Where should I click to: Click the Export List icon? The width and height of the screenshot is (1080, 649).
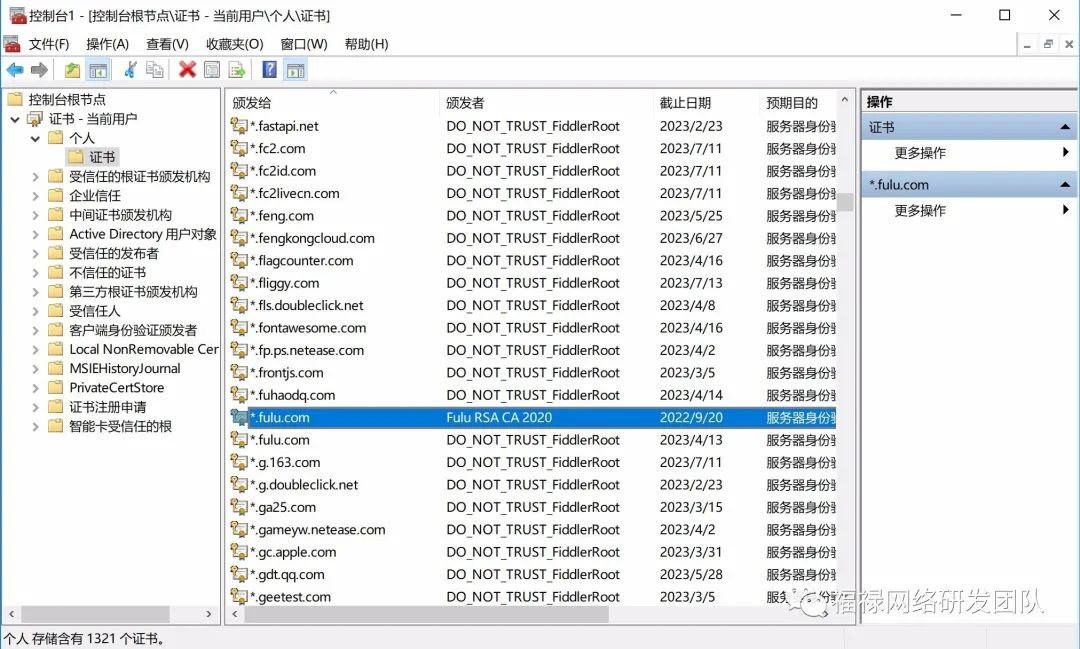point(237,70)
